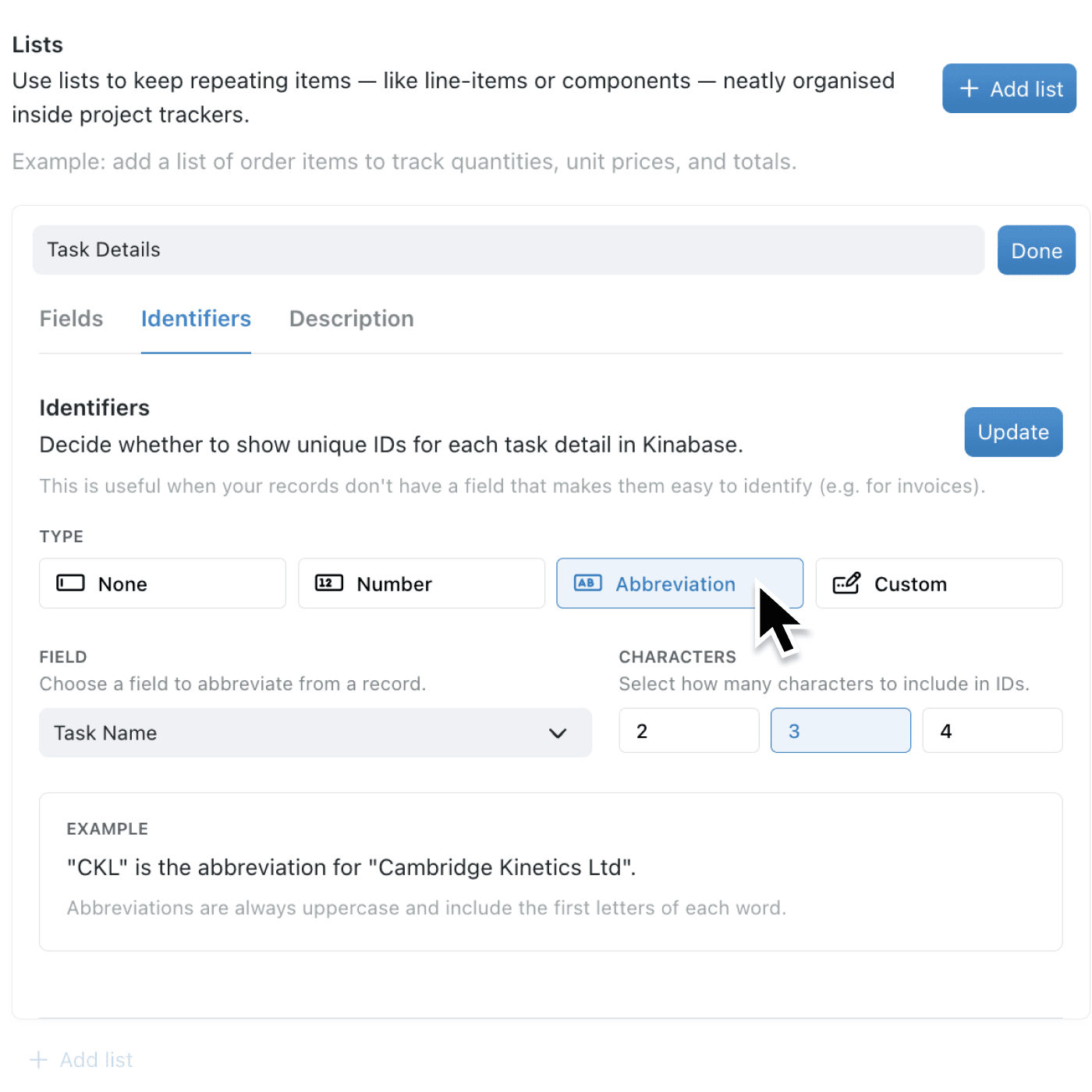Switch to the Description tab

(351, 318)
